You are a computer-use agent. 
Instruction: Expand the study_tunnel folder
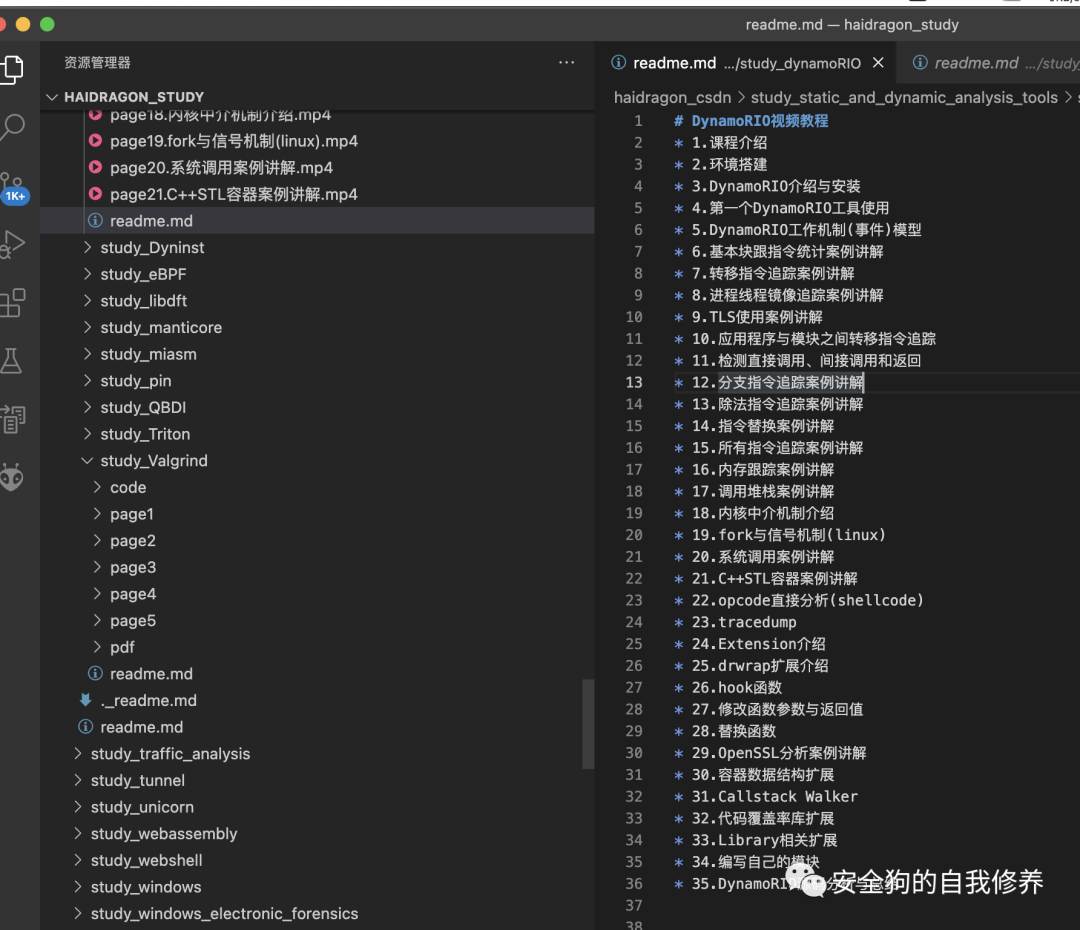pos(138,781)
